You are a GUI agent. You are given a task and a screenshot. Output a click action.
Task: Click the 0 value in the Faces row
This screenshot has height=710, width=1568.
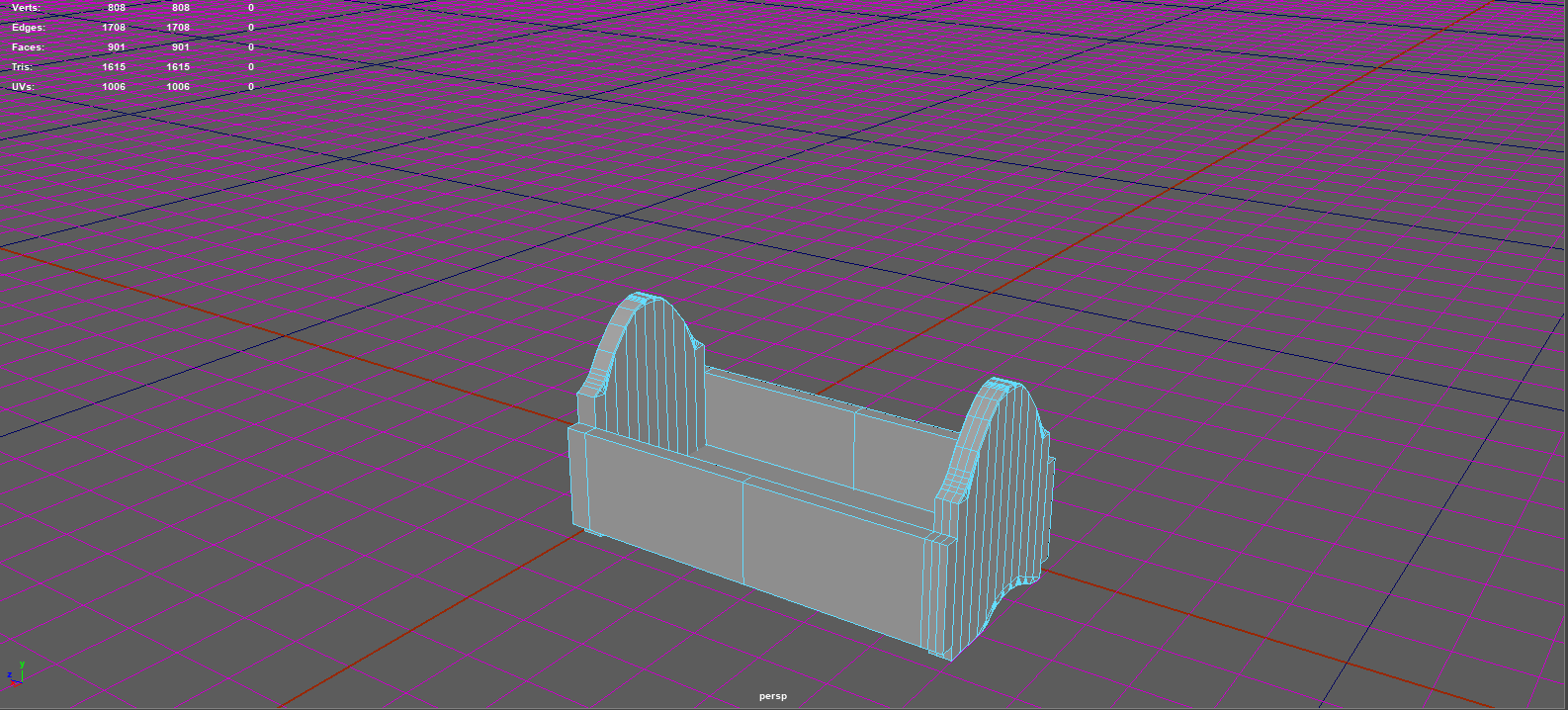[x=251, y=47]
